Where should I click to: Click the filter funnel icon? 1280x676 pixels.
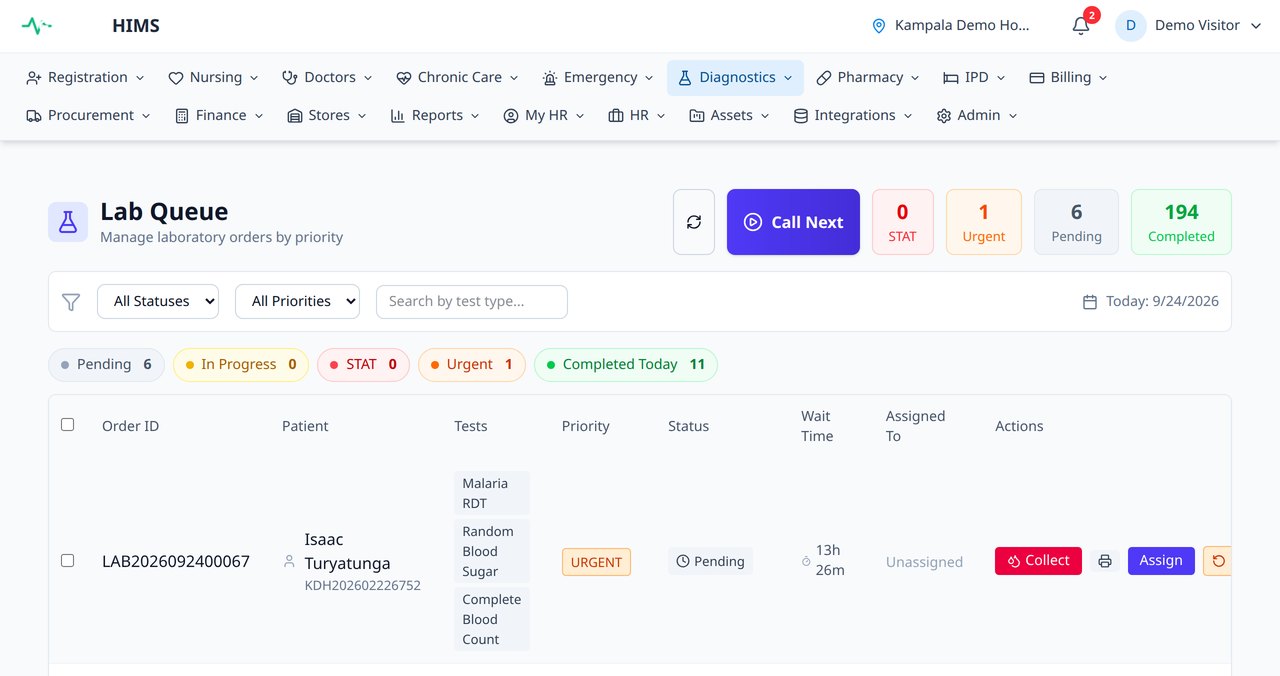(x=71, y=301)
